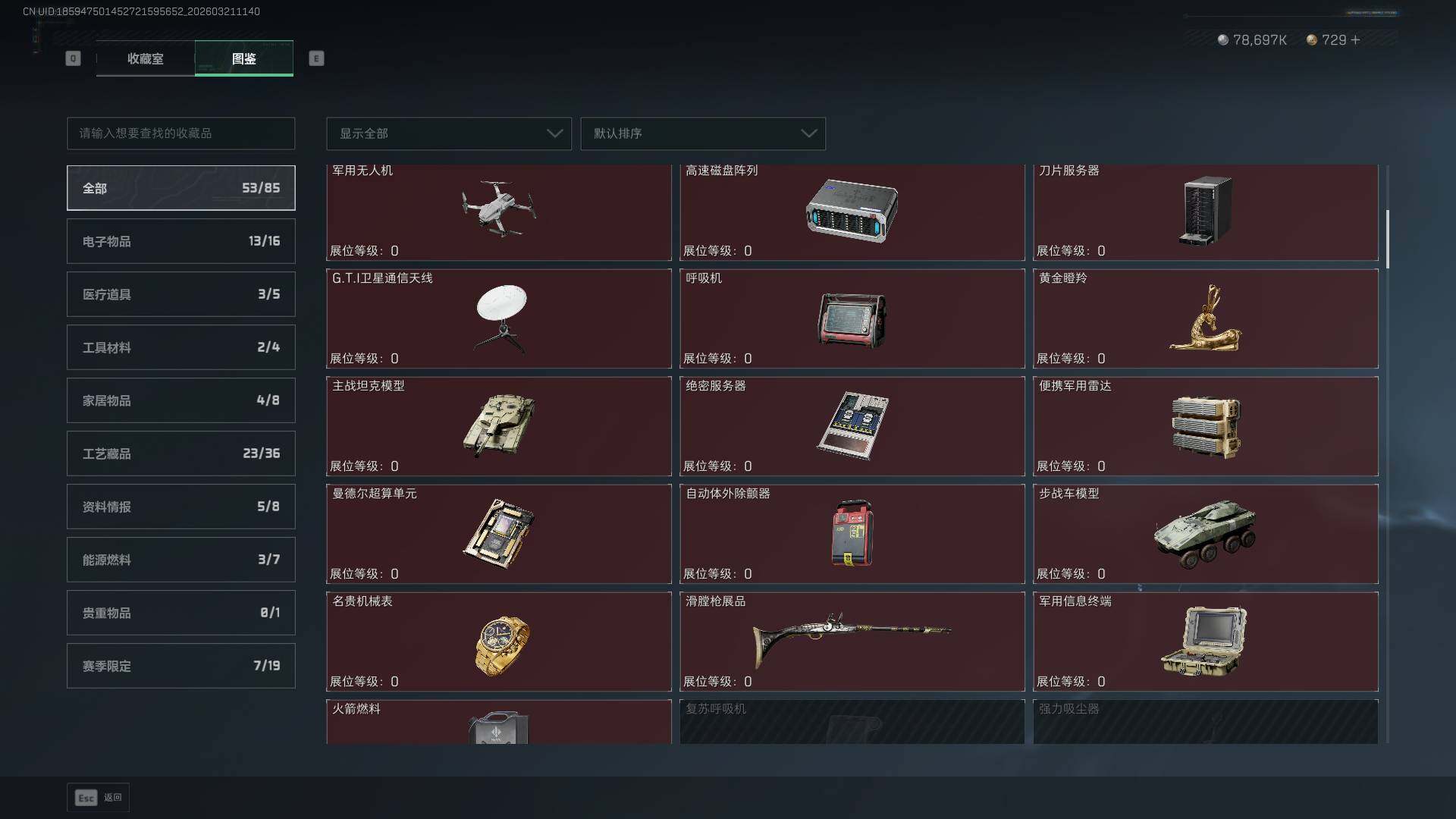Screen dimensions: 1456x819
Task: Open the 显示全部 filter dropdown
Action: (449, 133)
